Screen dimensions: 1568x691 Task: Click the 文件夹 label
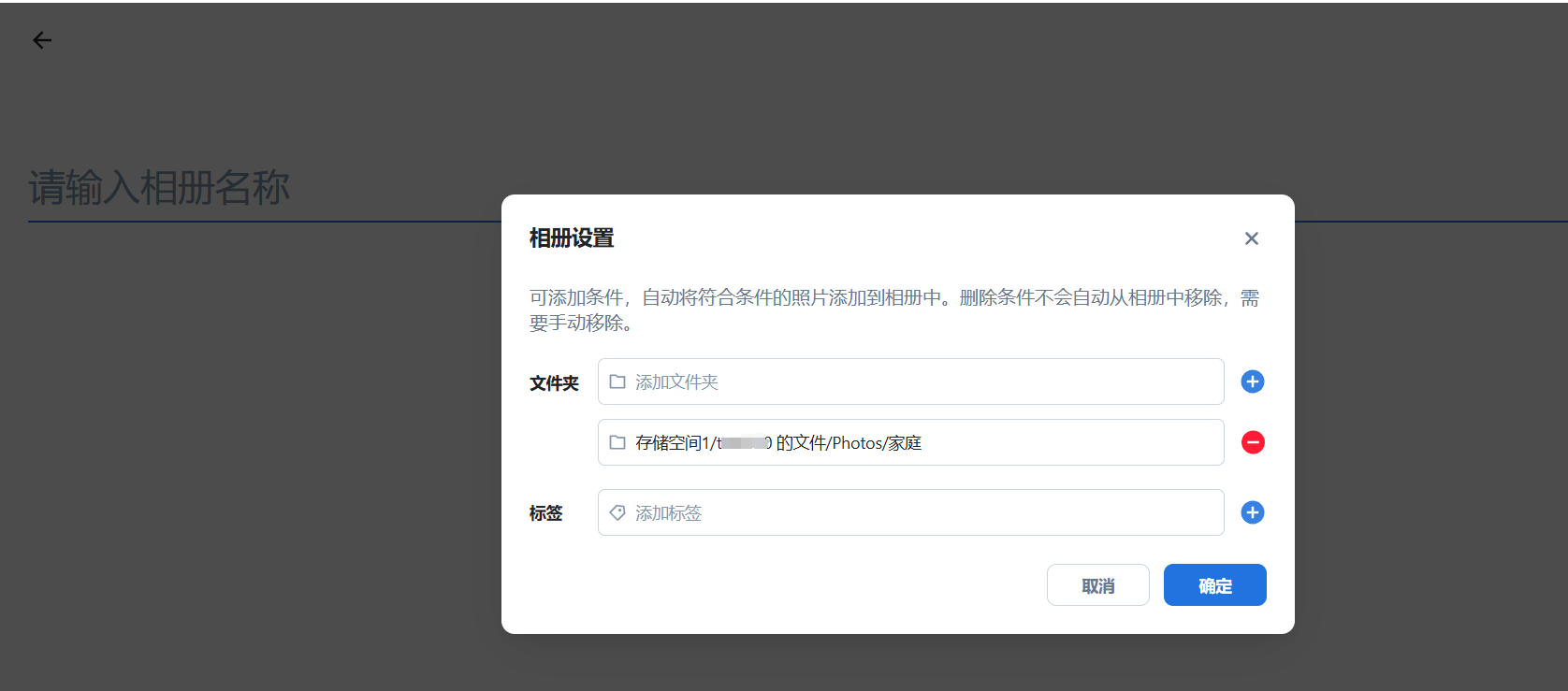click(554, 383)
